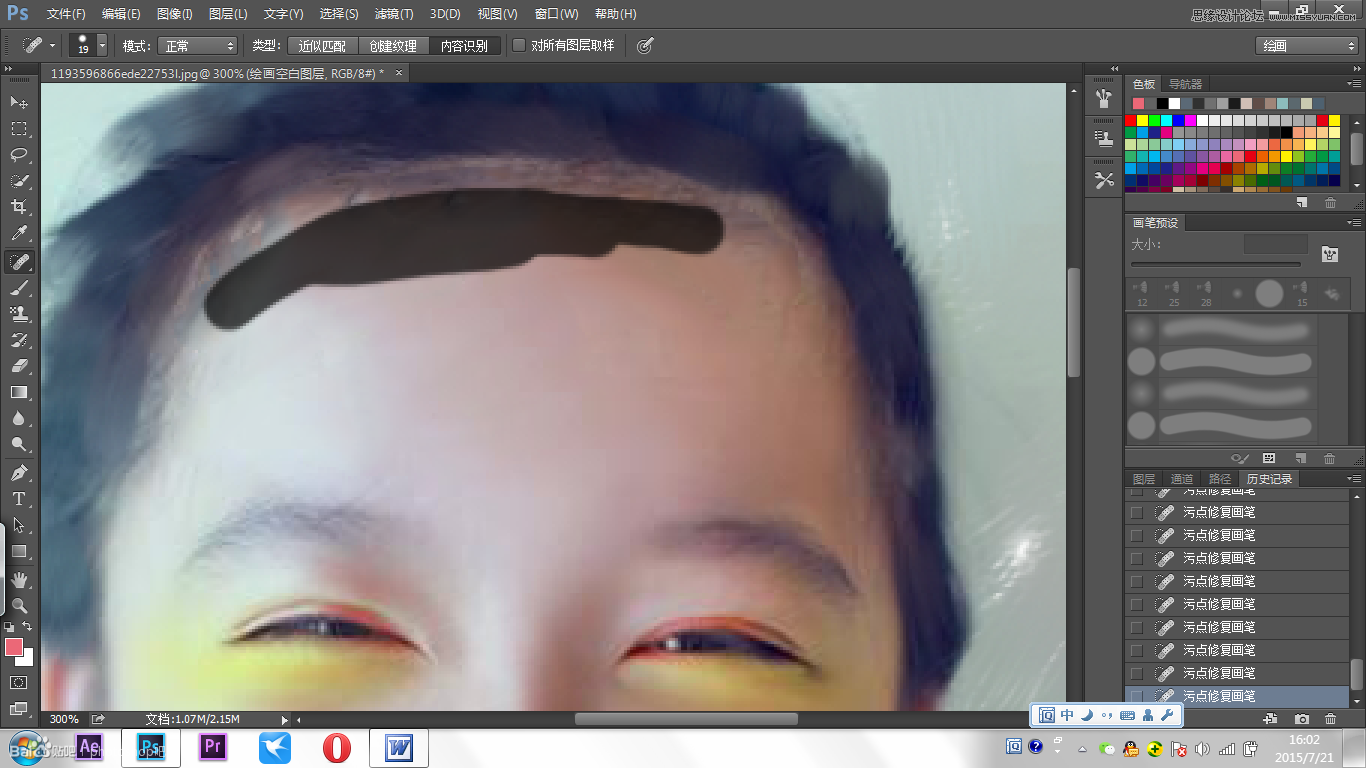
Task: Select the Crop tool
Action: point(20,207)
